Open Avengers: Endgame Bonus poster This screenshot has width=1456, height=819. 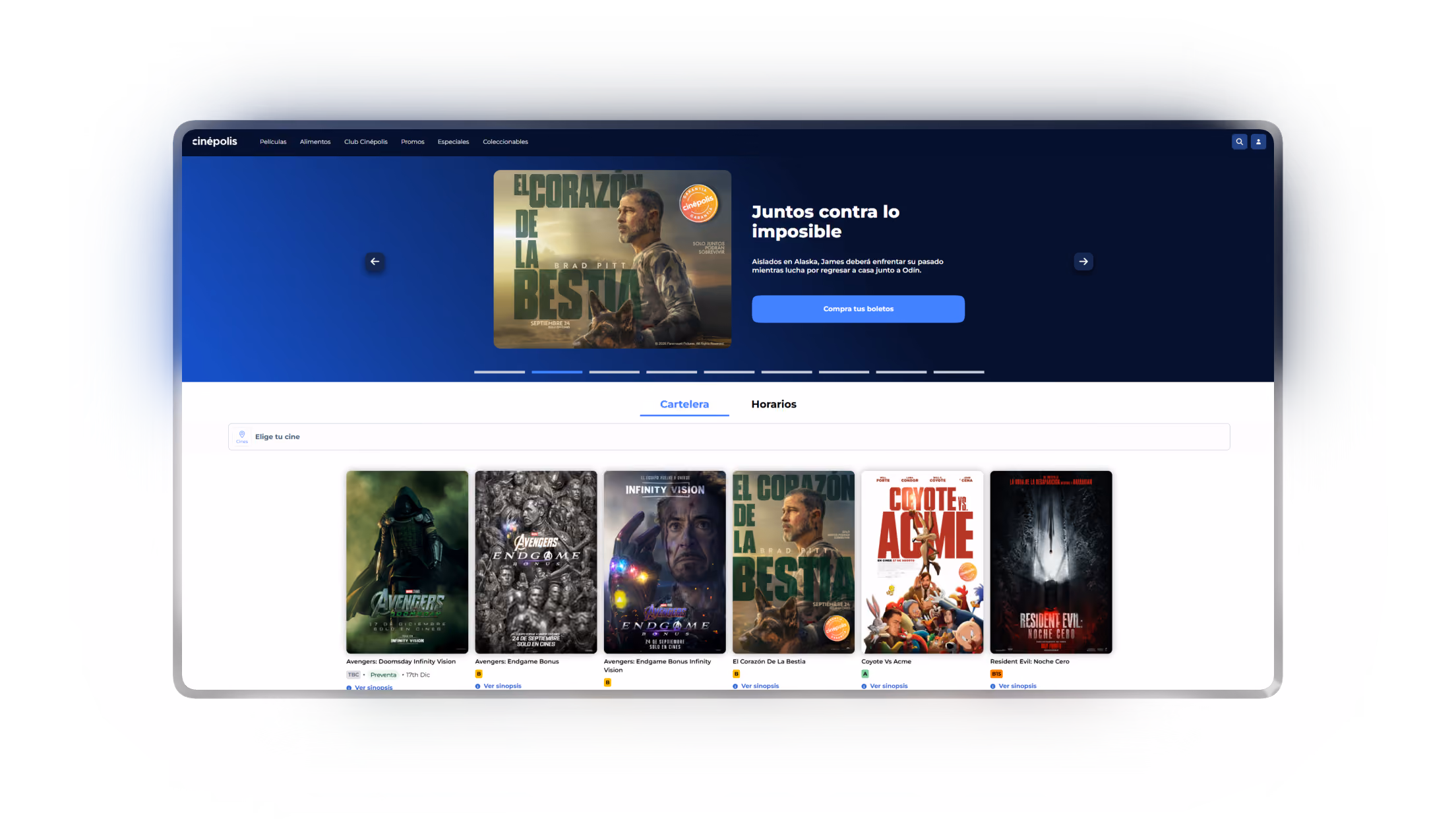(536, 562)
